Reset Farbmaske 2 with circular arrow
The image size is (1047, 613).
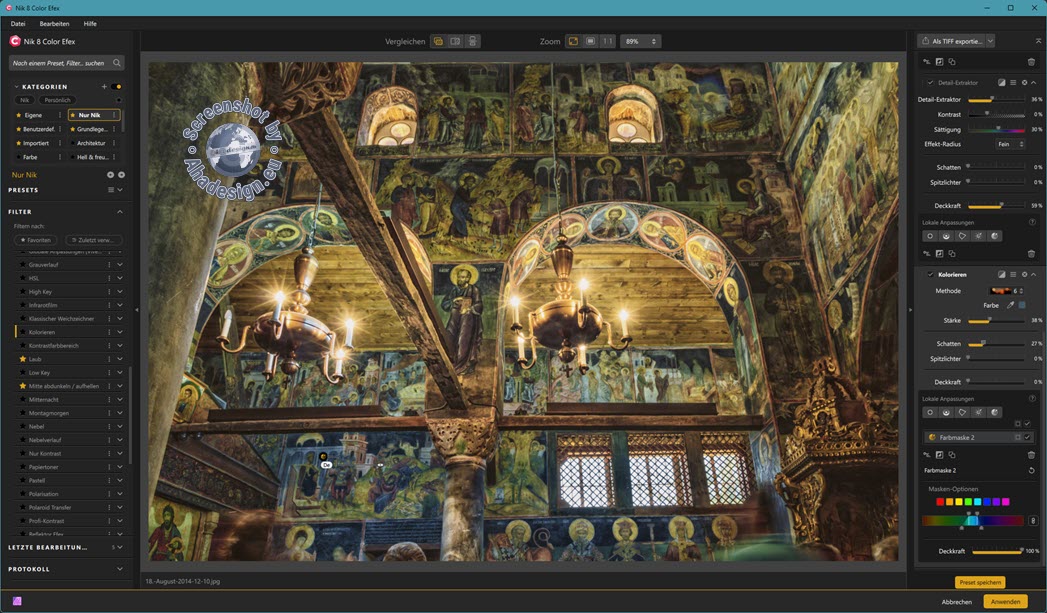1031,470
